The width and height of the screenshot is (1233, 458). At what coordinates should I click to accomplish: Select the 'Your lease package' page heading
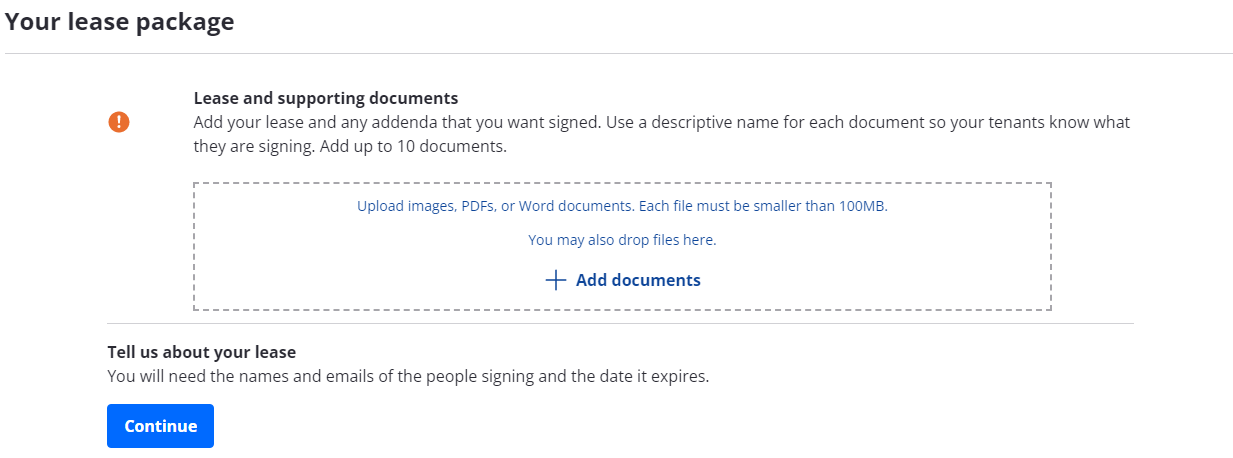click(x=120, y=21)
